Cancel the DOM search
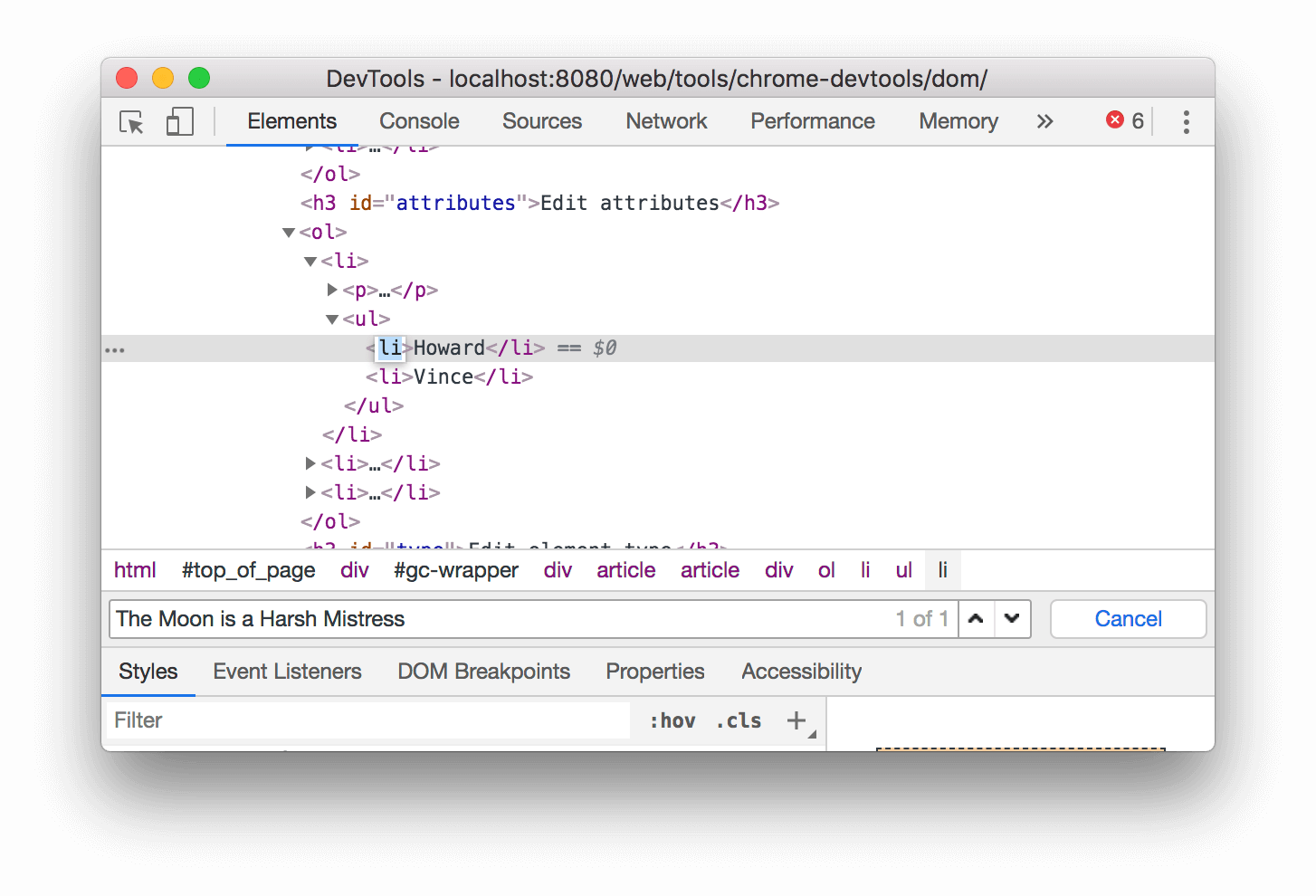The height and width of the screenshot is (896, 1316). coord(1128,619)
